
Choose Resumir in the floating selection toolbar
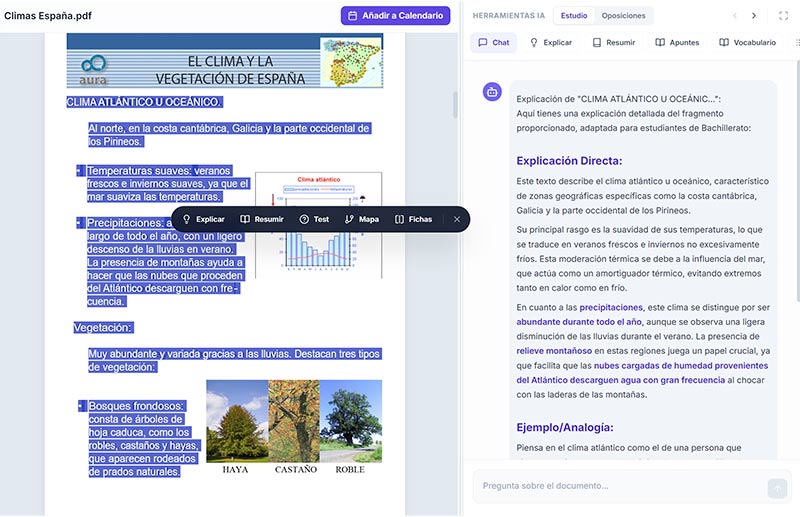(x=262, y=219)
